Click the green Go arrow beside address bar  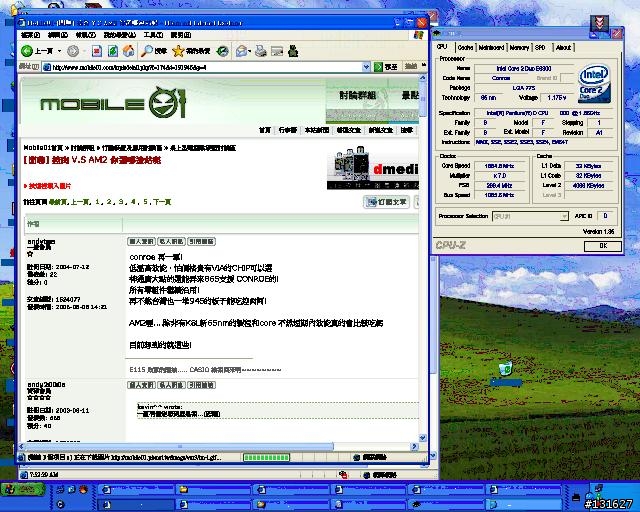(x=378, y=67)
